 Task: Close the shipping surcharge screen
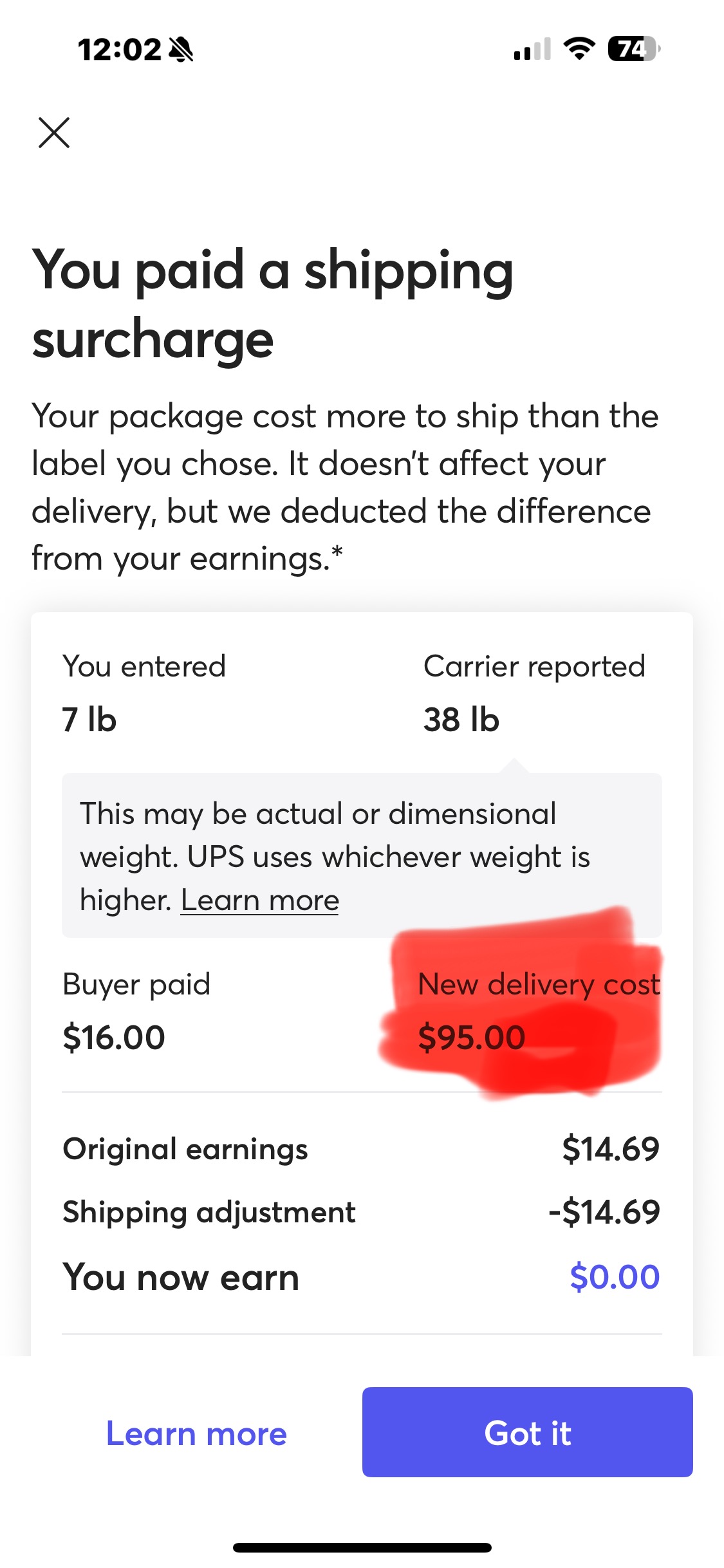54,133
